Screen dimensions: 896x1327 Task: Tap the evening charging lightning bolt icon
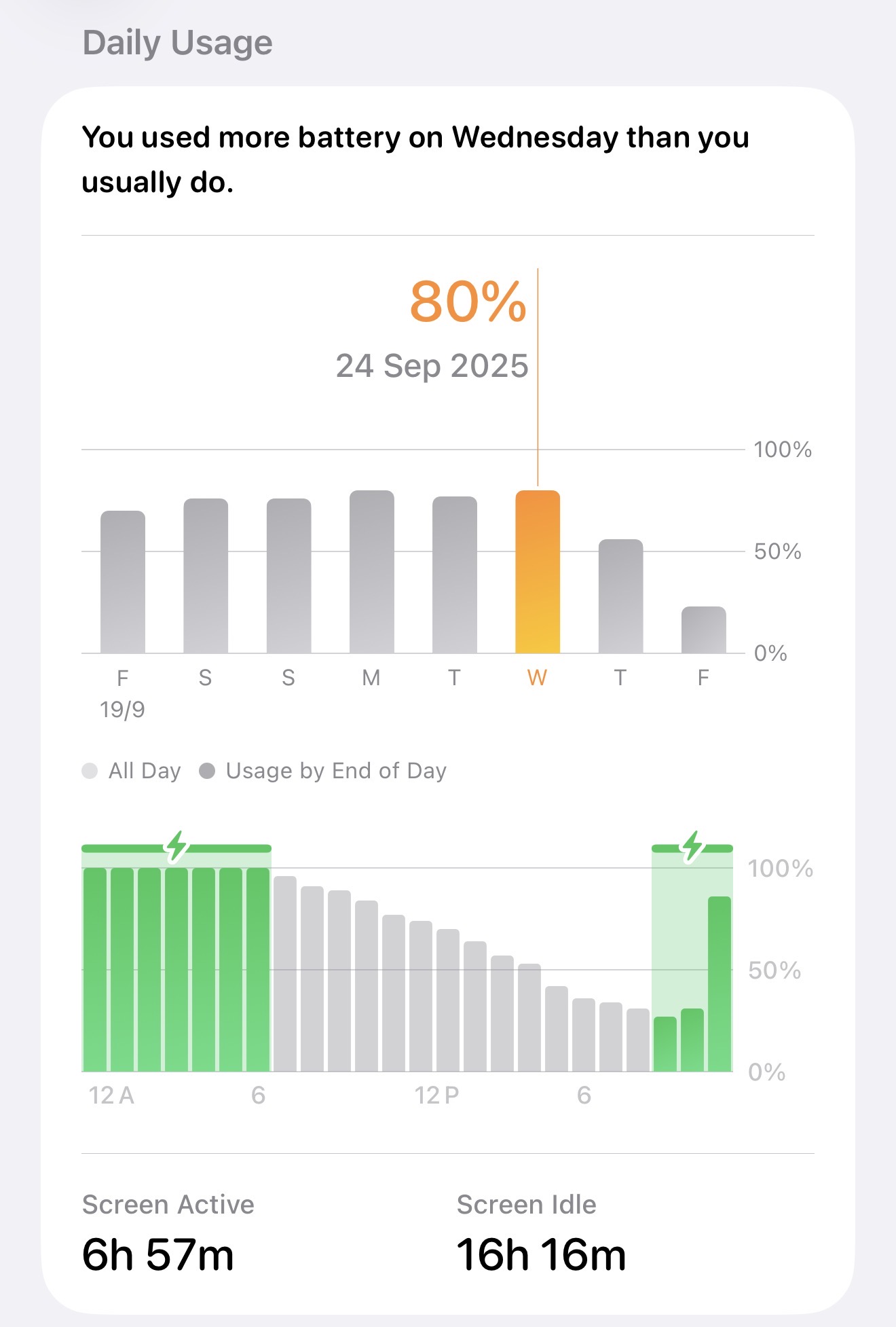[x=692, y=846]
